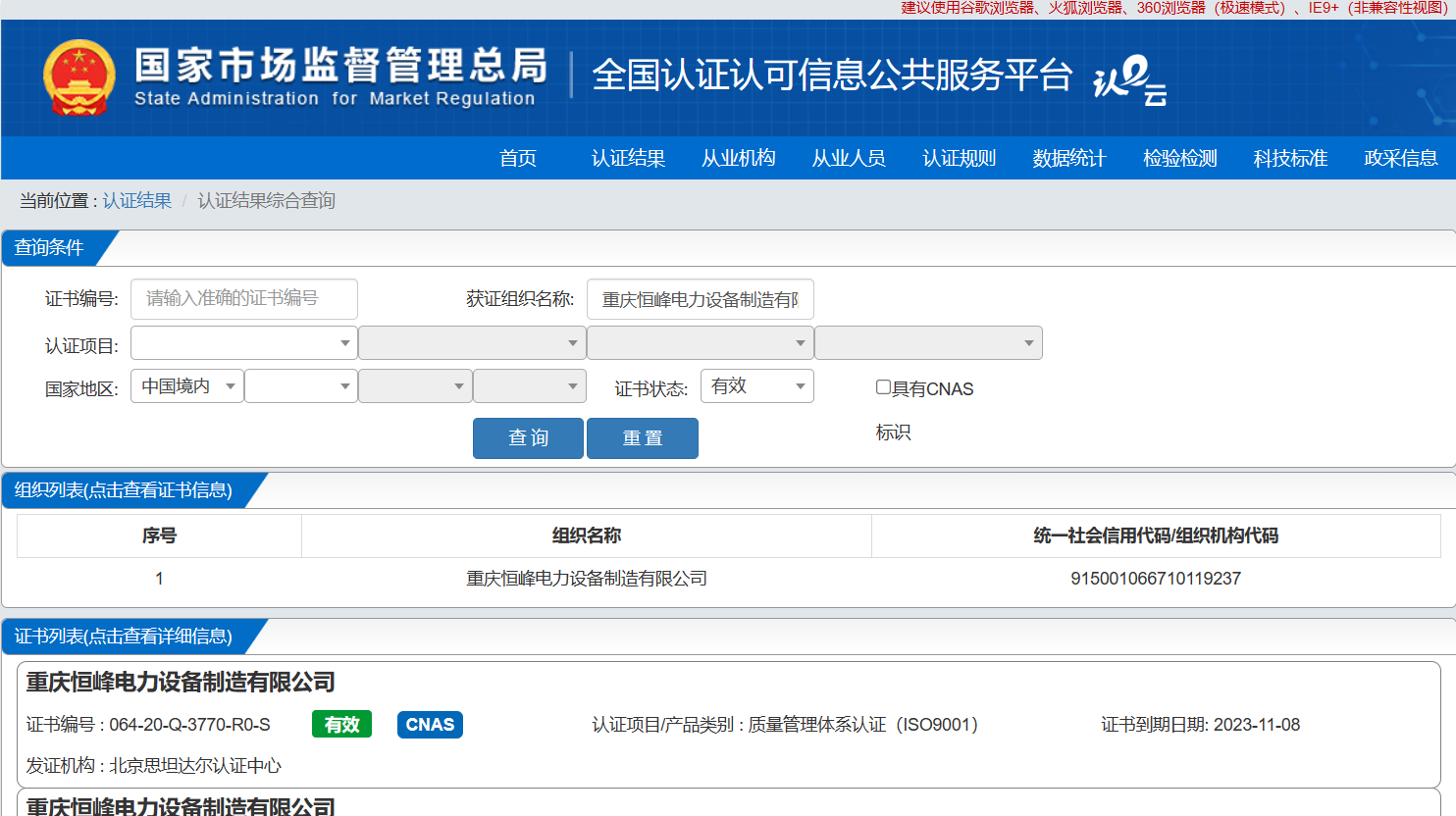
Task: Open 认证结果 navigation menu
Action: point(628,158)
